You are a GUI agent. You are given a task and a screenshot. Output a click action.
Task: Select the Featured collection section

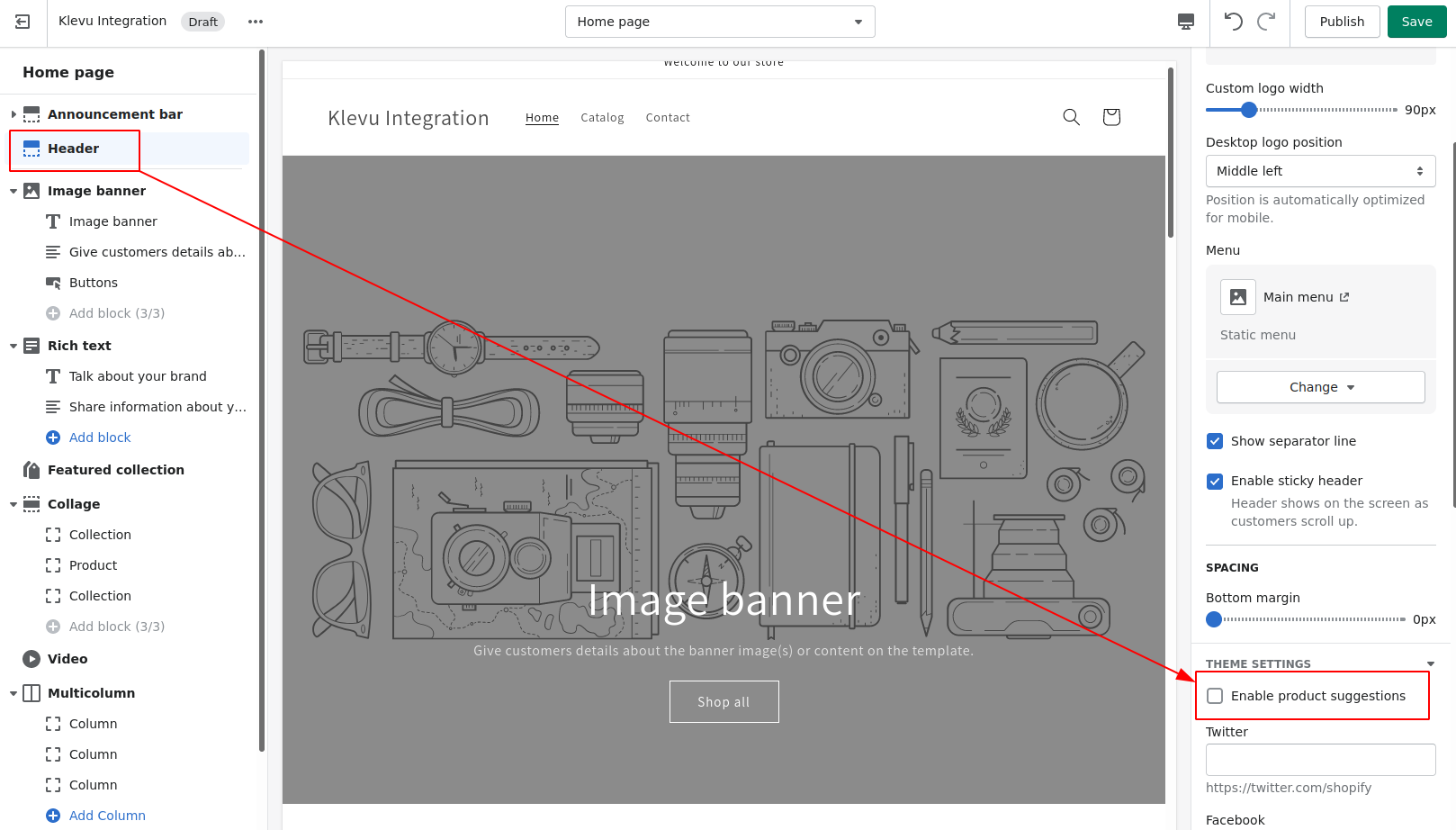tap(115, 470)
